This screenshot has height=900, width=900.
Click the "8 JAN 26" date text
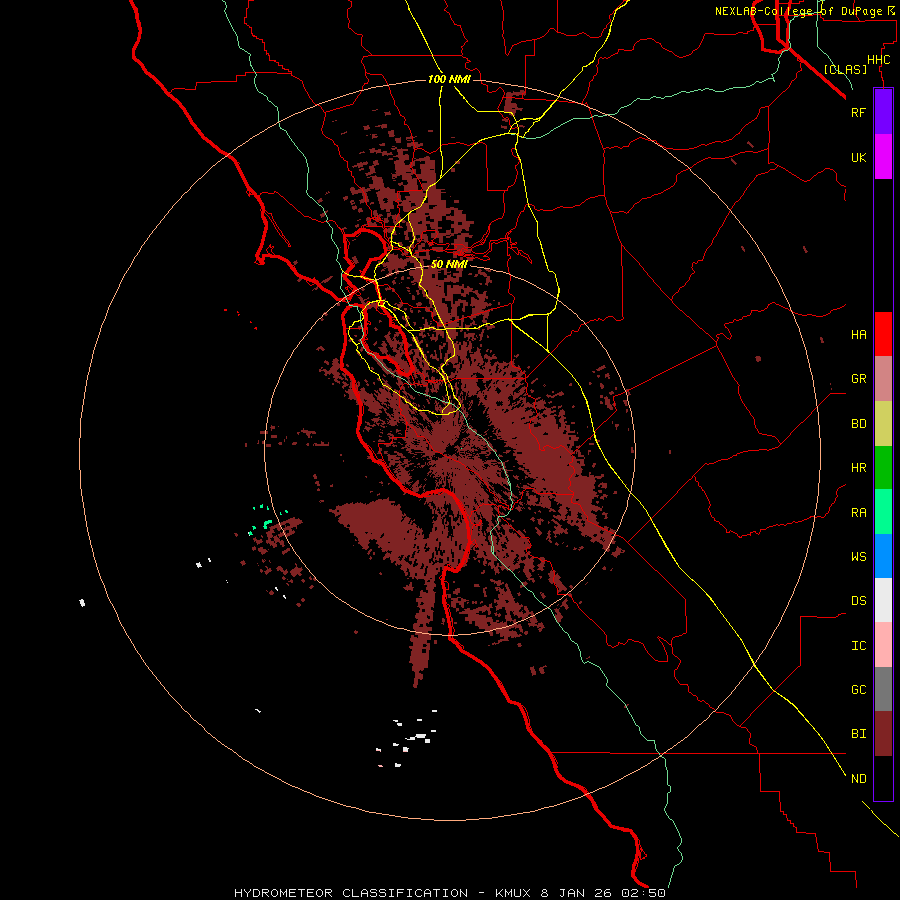click(x=578, y=893)
